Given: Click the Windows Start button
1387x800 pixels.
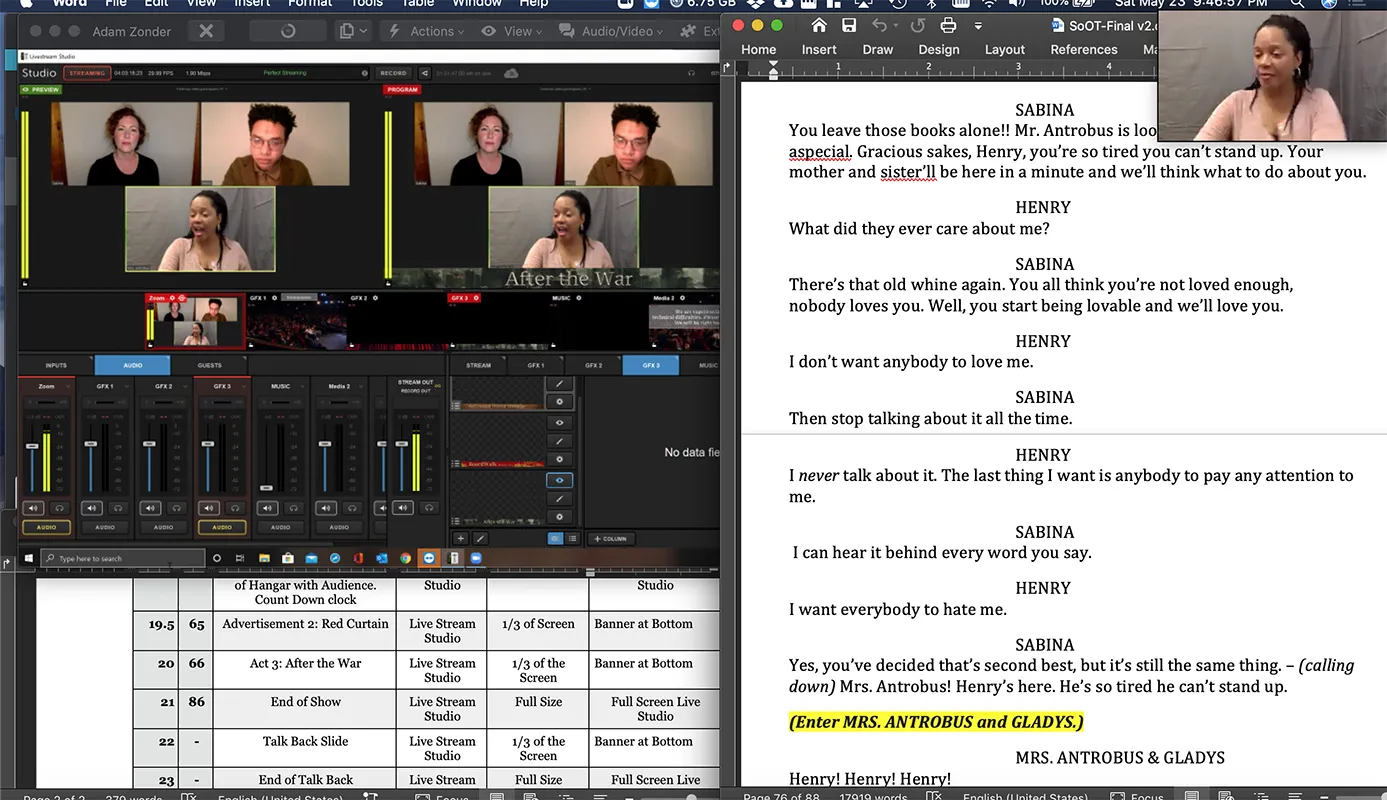Looking at the screenshot, I should pyautogui.click(x=28, y=558).
